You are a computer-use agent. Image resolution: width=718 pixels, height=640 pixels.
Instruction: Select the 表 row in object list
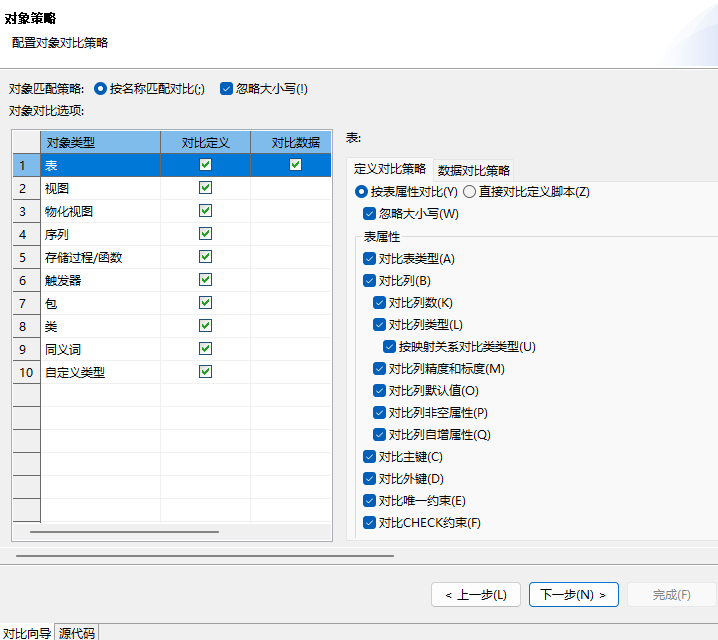[x=172, y=165]
